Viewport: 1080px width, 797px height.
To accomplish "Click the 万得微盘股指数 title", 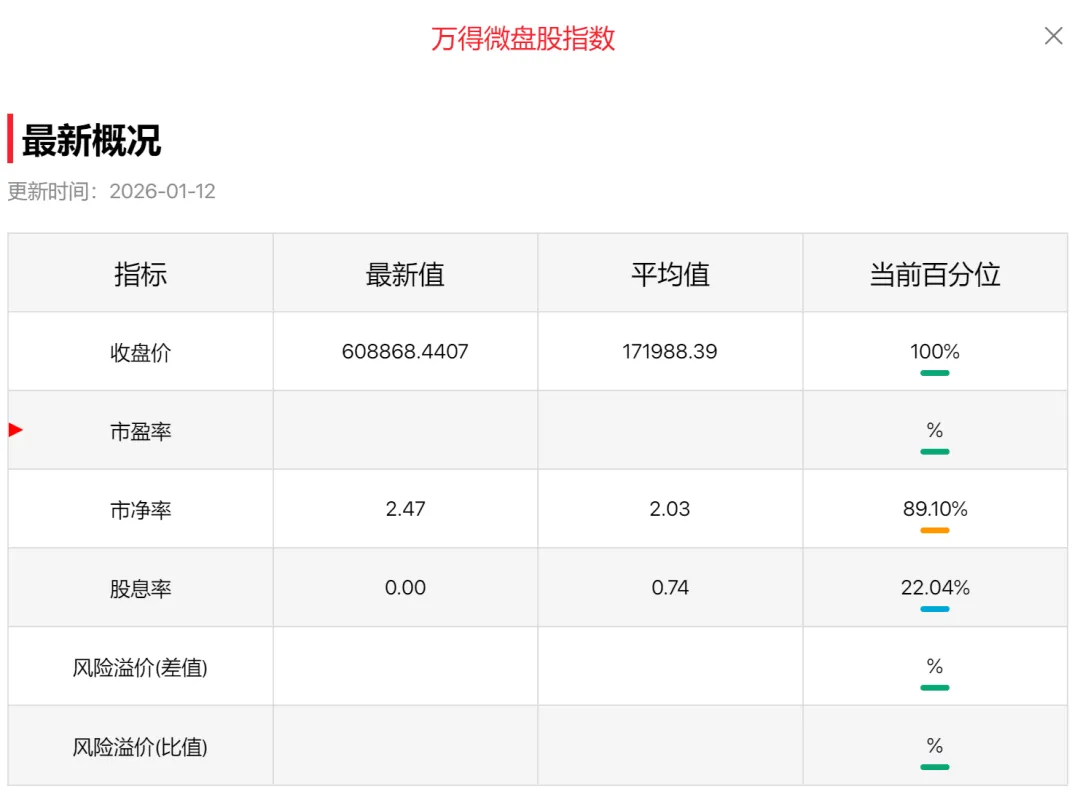I will tap(523, 39).
